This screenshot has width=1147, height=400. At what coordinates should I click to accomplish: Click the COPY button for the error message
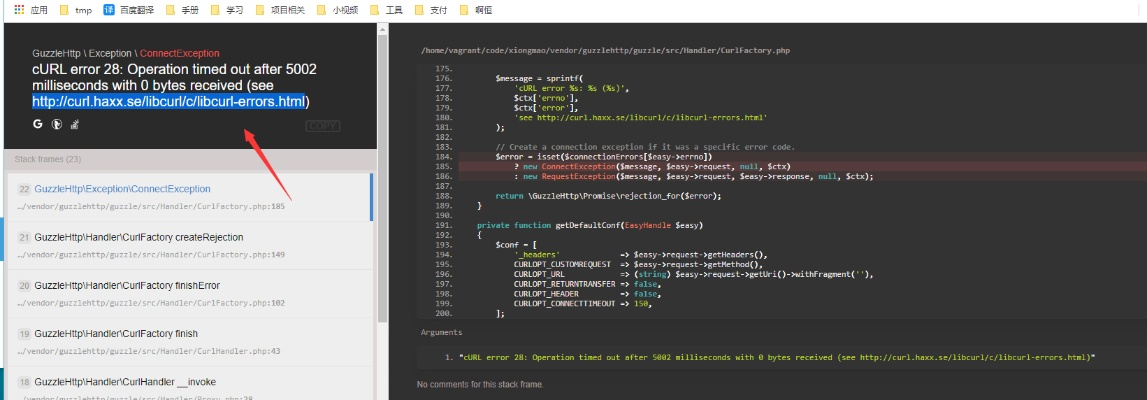(x=322, y=126)
